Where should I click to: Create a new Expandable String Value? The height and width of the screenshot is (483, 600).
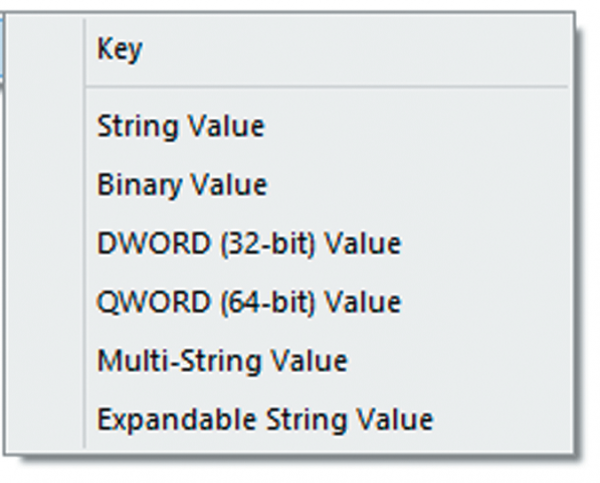[x=264, y=418]
